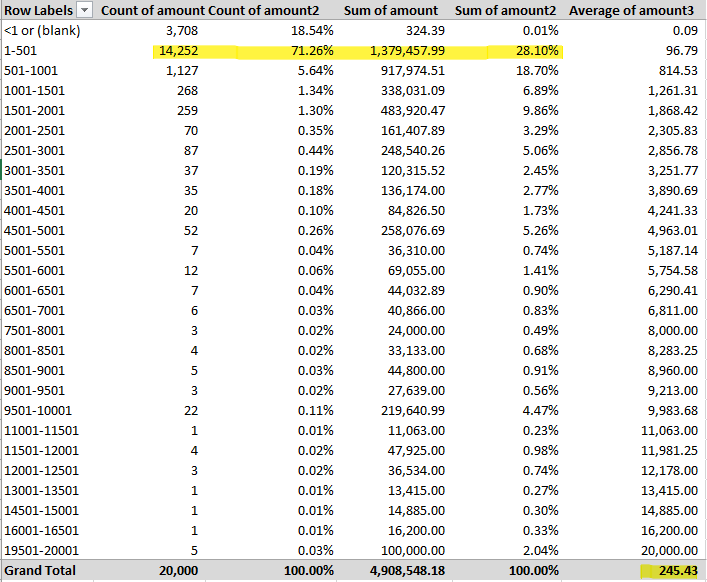The height and width of the screenshot is (582, 707).
Task: Select the 8501-9001 row label
Action: (34, 371)
